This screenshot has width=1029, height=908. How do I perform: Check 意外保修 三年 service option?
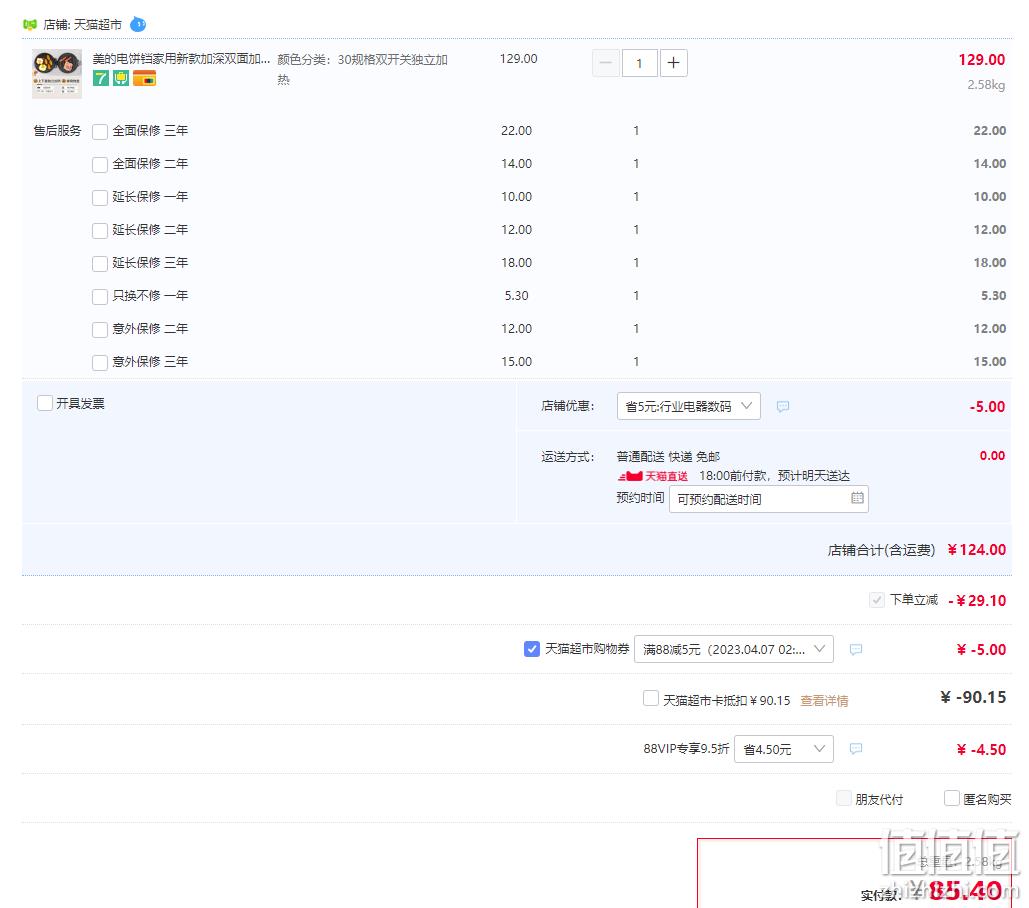coord(100,362)
